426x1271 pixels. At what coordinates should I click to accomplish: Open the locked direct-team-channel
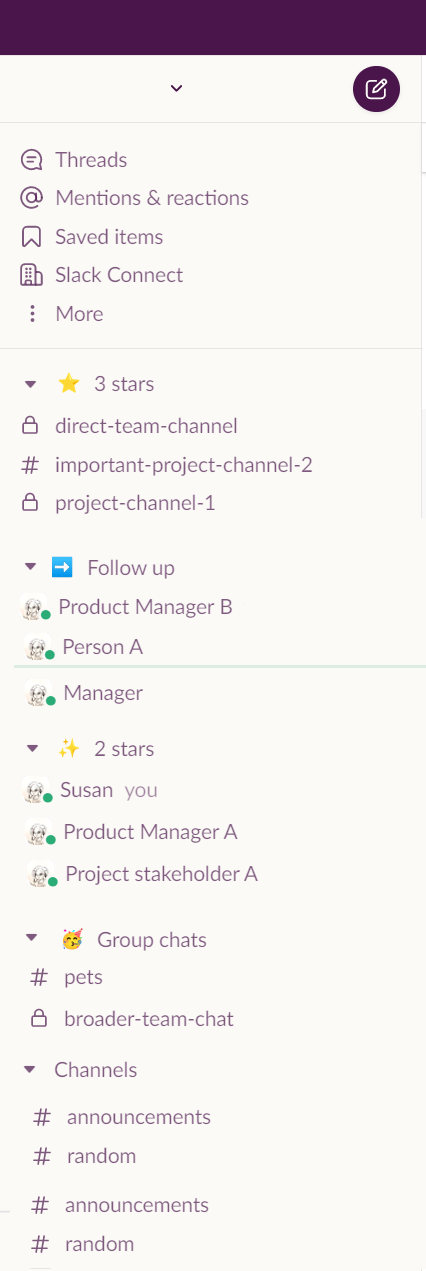tap(129, 426)
